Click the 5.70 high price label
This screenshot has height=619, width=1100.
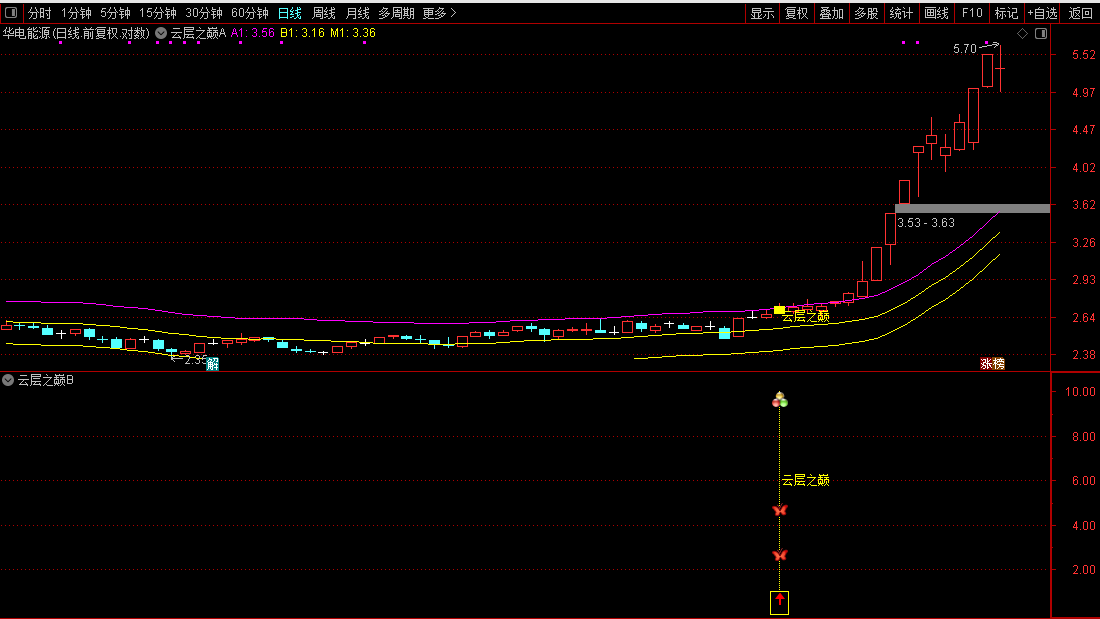[965, 48]
